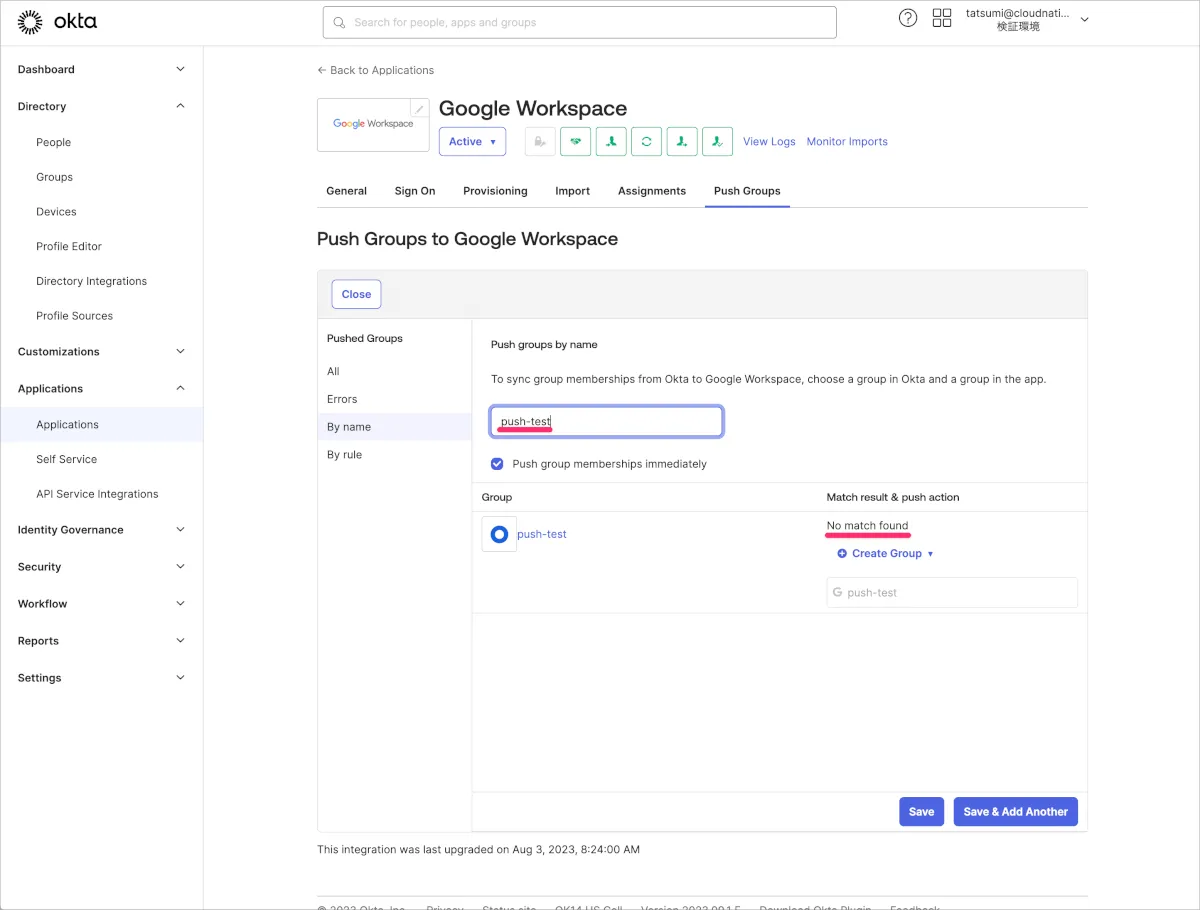Image resolution: width=1200 pixels, height=910 pixels.
Task: Uncheck Push group memberships immediately
Action: [497, 464]
